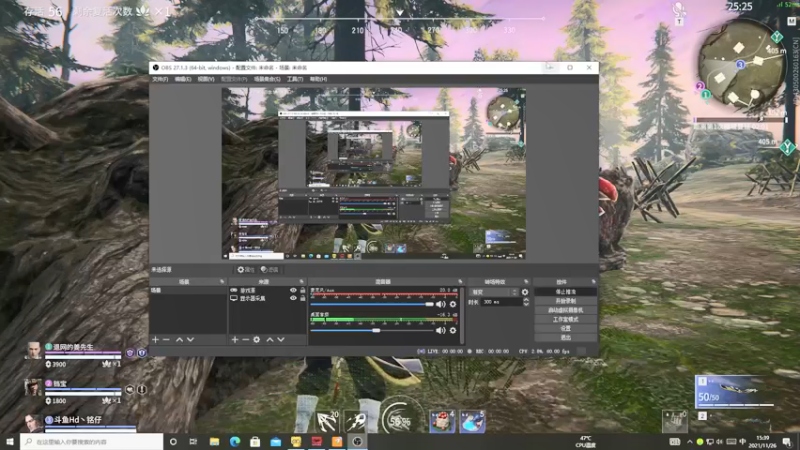The height and width of the screenshot is (450, 800).
Task: Open source Properties button above the docks
Action: click(246, 269)
